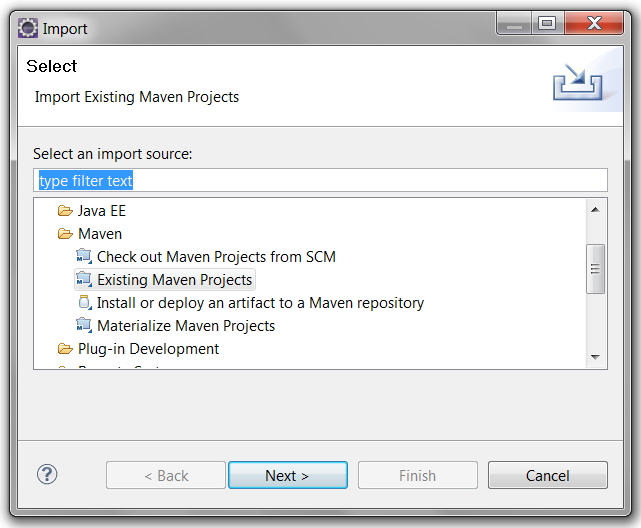This screenshot has height=528, width=641.
Task: Click the Install or deploy artifact icon
Action: click(84, 302)
